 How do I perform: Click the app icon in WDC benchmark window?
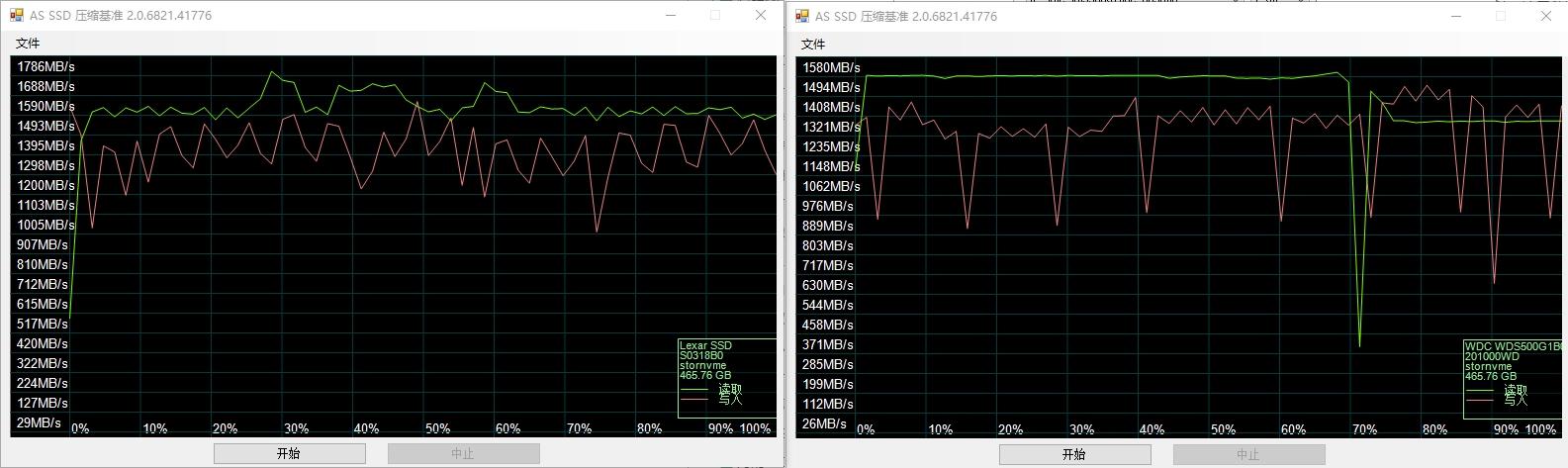click(x=800, y=16)
